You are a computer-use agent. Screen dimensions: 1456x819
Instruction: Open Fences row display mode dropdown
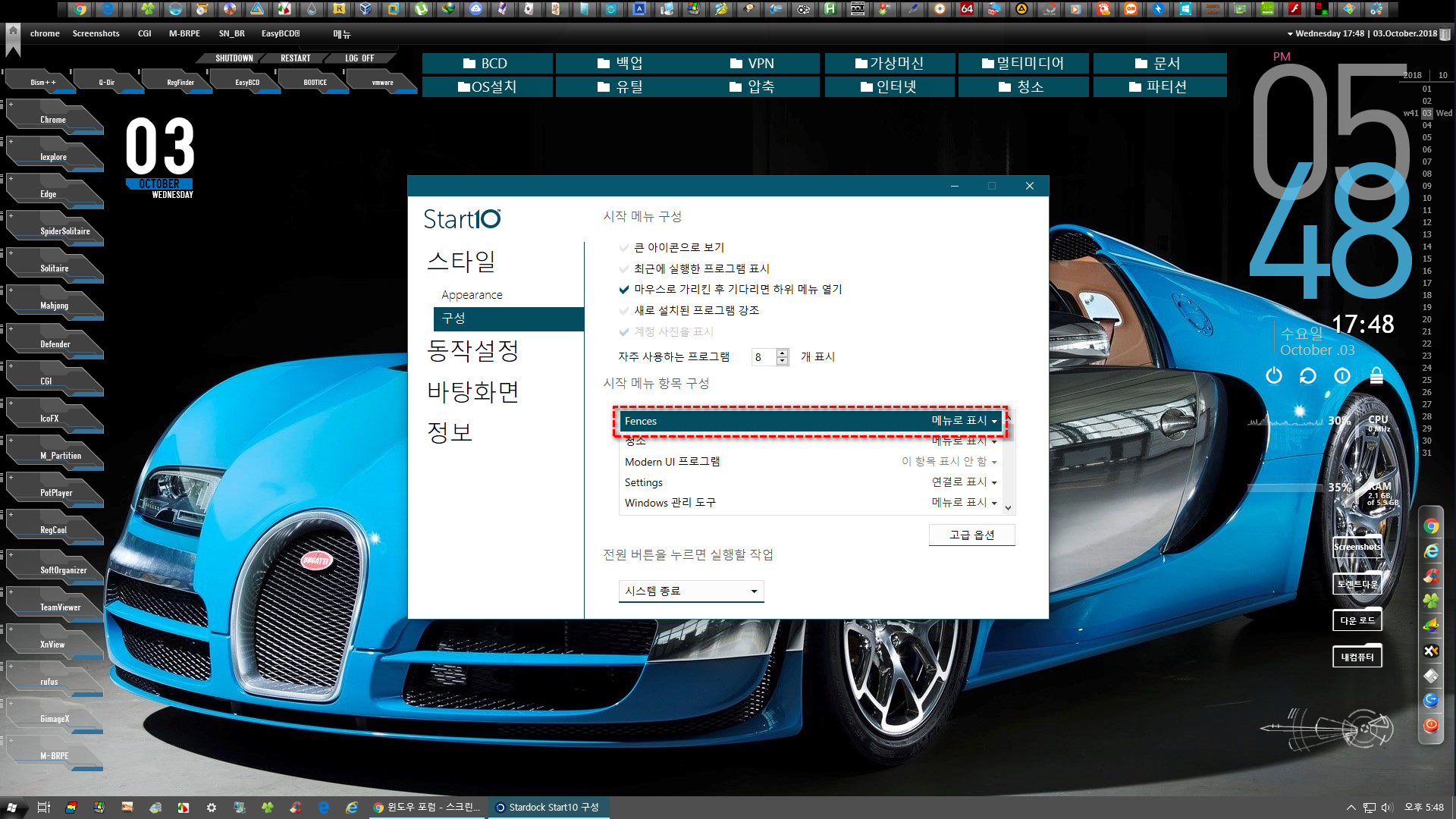pos(965,421)
